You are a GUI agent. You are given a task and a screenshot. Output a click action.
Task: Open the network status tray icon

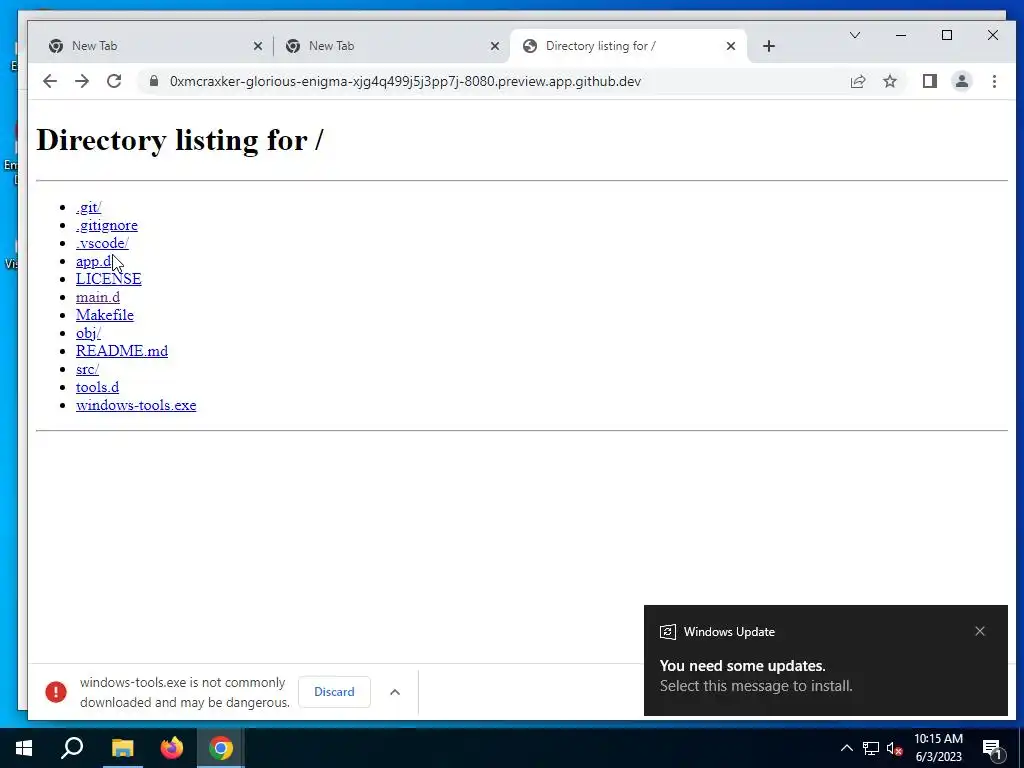coord(871,748)
